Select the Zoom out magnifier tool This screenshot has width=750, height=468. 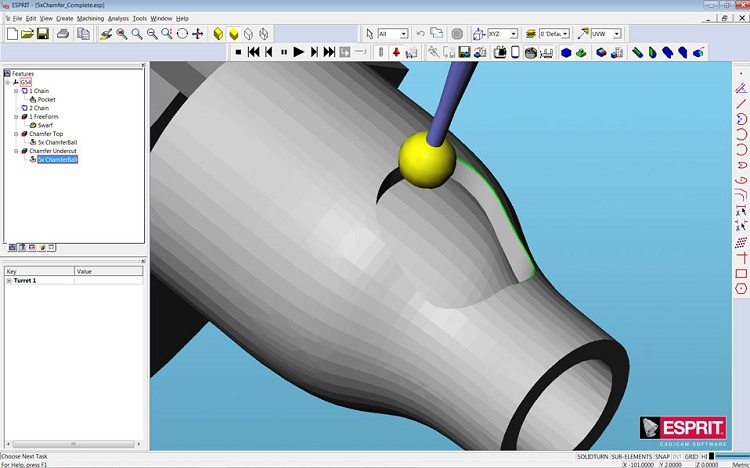pos(152,34)
